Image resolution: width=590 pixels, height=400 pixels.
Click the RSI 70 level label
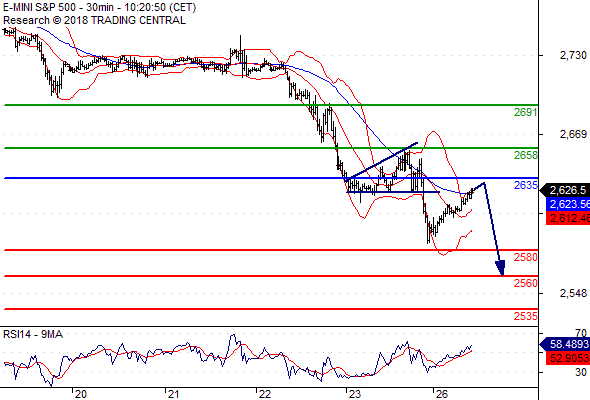(581, 333)
